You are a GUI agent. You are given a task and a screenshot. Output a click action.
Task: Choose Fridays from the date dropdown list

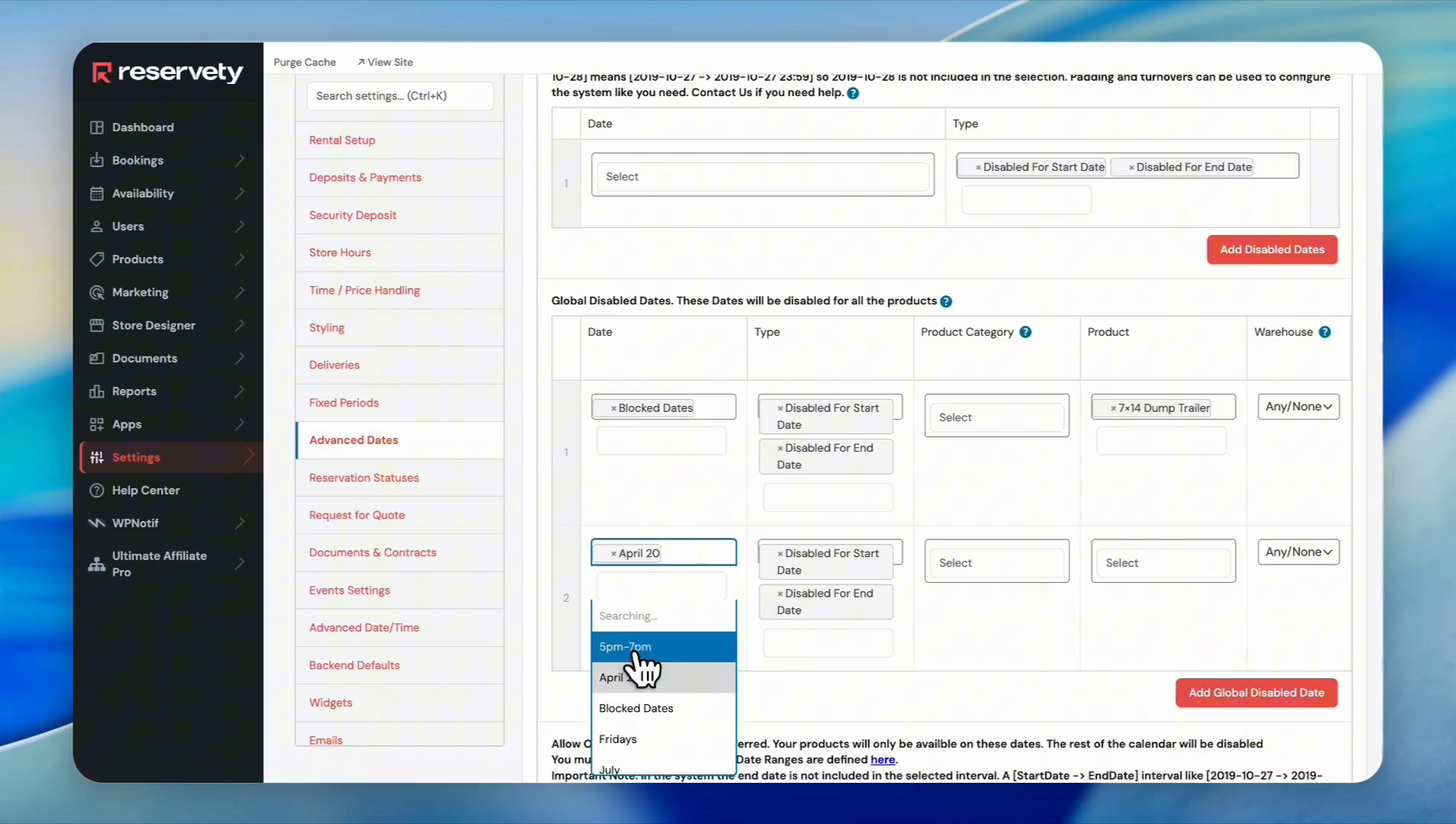pos(618,739)
